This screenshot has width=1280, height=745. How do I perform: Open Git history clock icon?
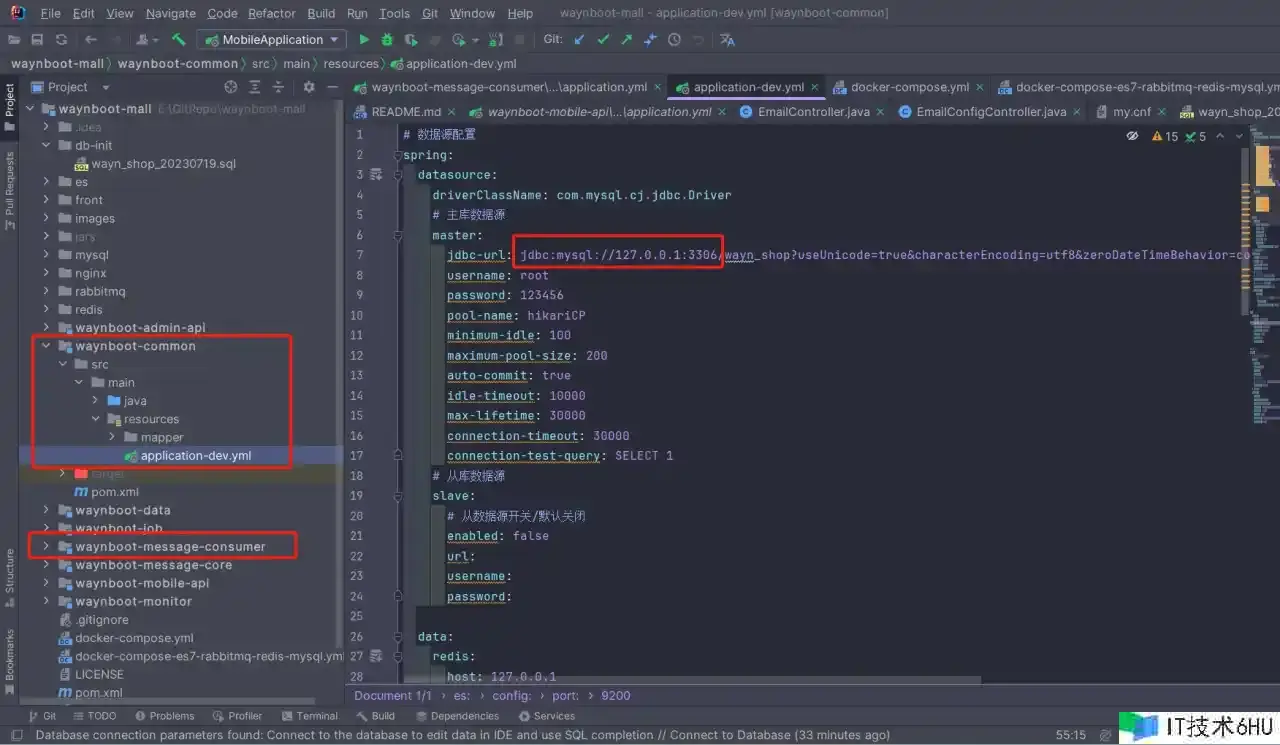click(x=674, y=40)
